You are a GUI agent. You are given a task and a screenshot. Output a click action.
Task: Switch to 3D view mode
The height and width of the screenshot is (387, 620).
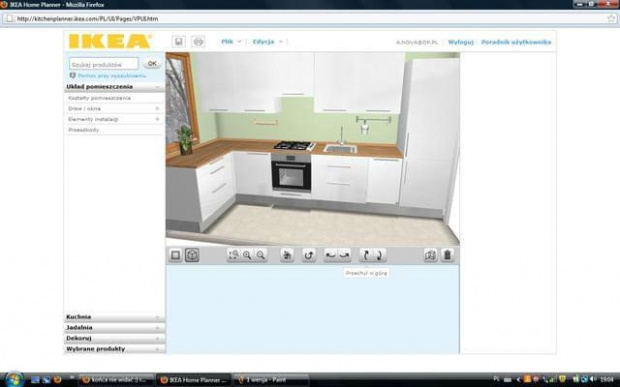pyautogui.click(x=192, y=255)
